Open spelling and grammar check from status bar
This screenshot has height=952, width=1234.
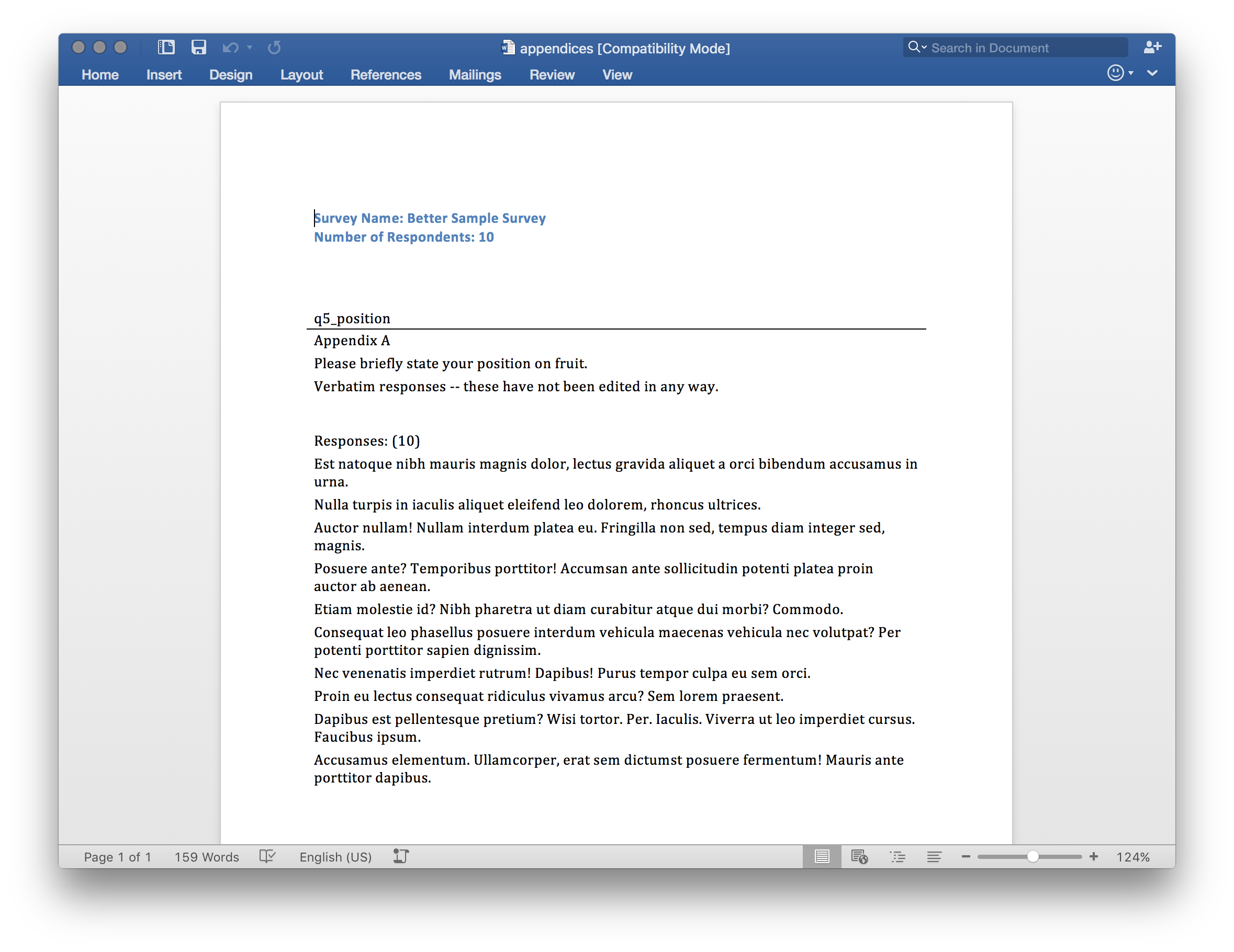click(x=267, y=857)
